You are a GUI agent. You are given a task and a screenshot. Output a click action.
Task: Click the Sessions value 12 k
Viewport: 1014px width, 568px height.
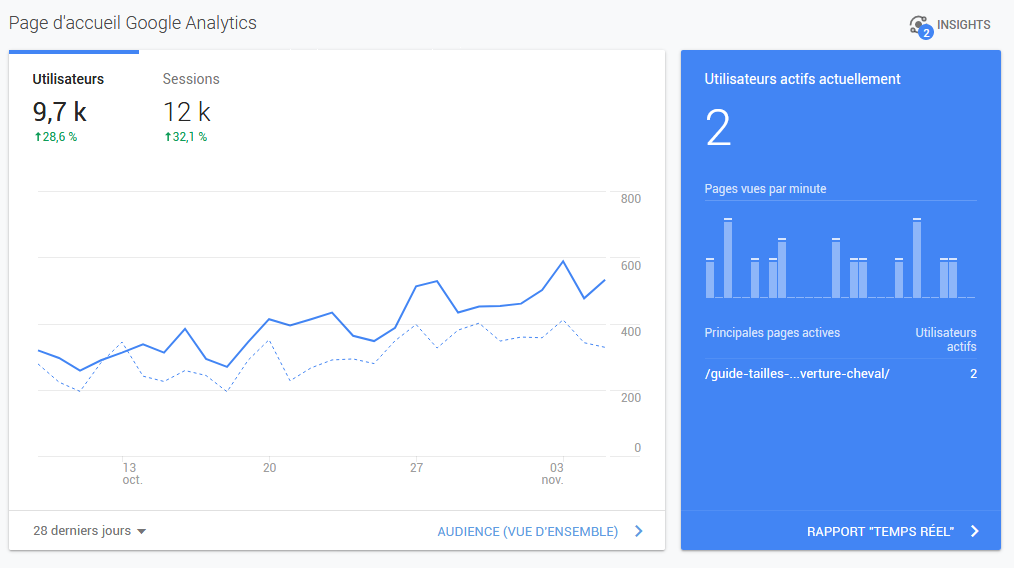click(x=186, y=112)
